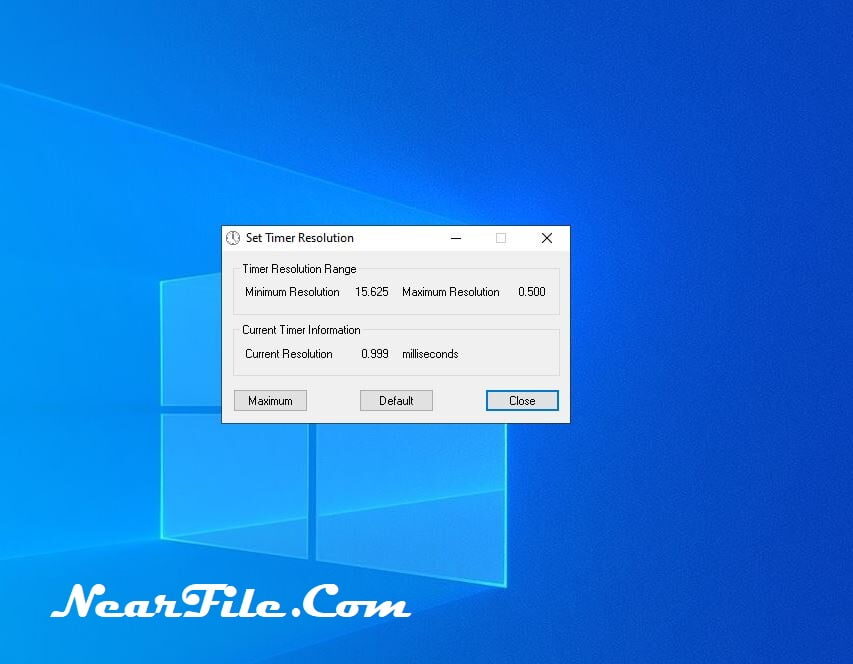Select the Maximum Resolution value 0.500
Screen dimensions: 853x664
(531, 292)
